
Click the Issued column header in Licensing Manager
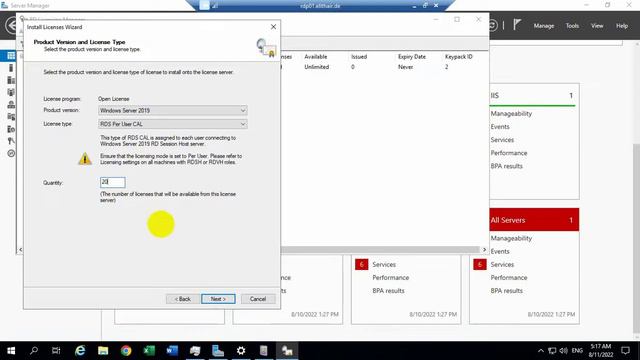[359, 57]
